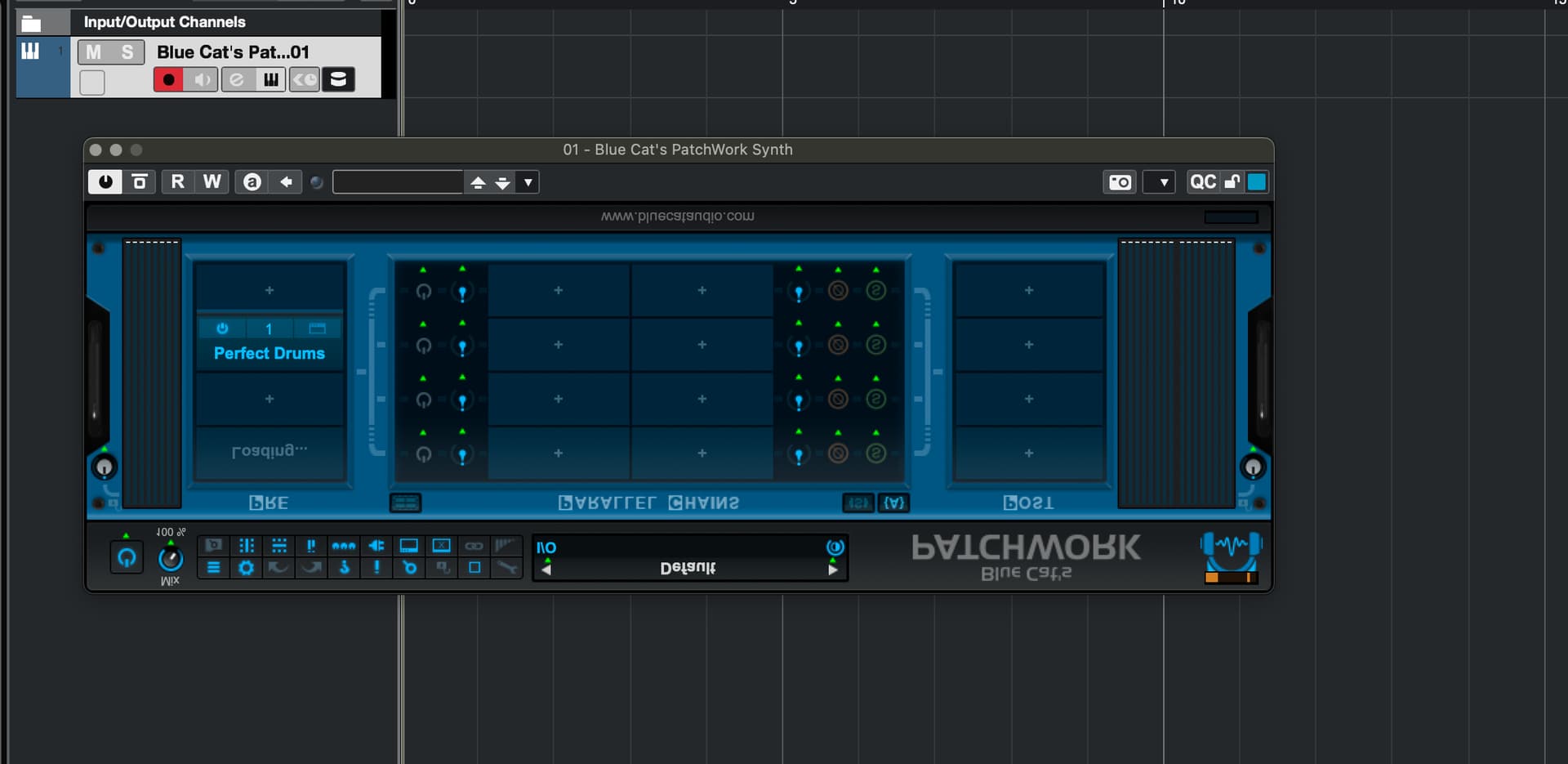Toggle record enable on the instrument track
This screenshot has width=1568, height=764.
click(x=168, y=80)
